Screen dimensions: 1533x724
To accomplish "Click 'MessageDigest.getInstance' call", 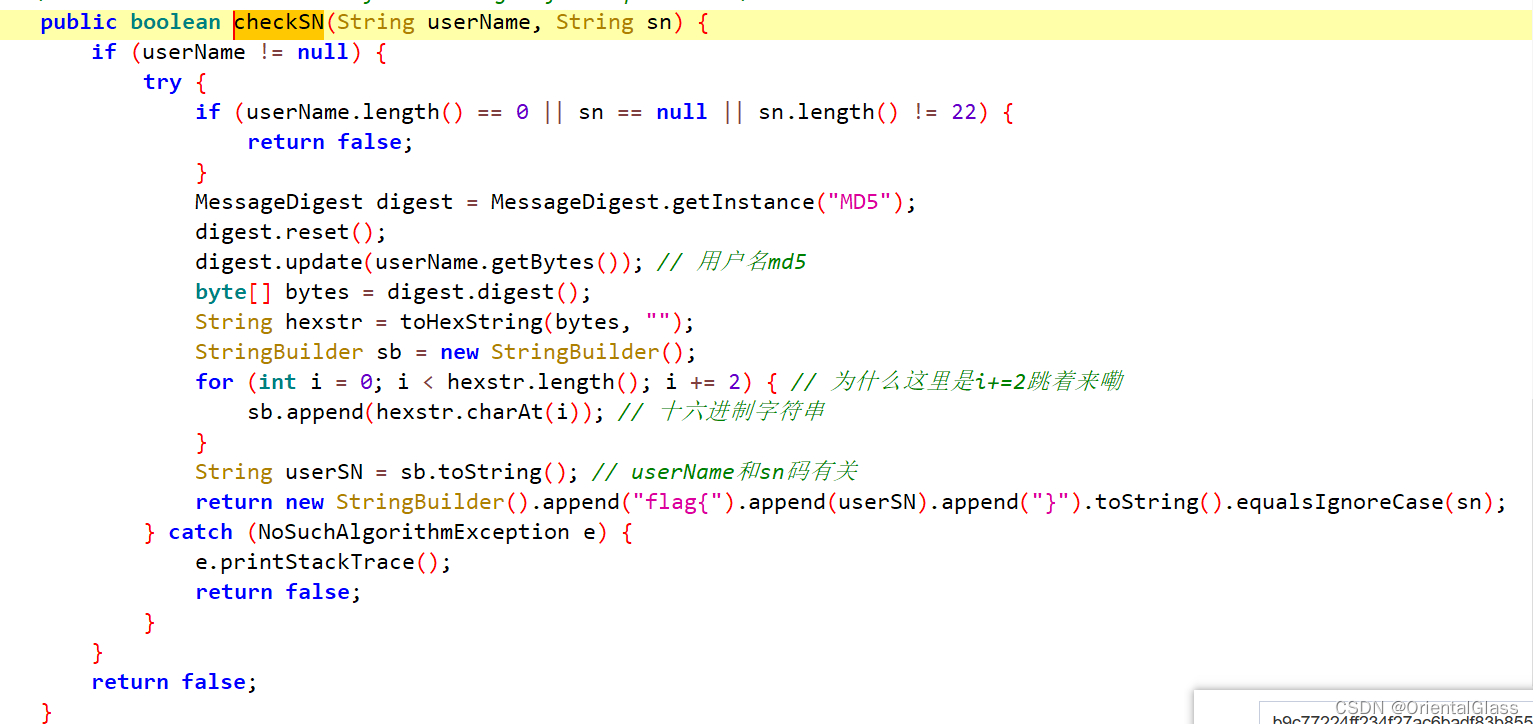I will pyautogui.click(x=653, y=203).
